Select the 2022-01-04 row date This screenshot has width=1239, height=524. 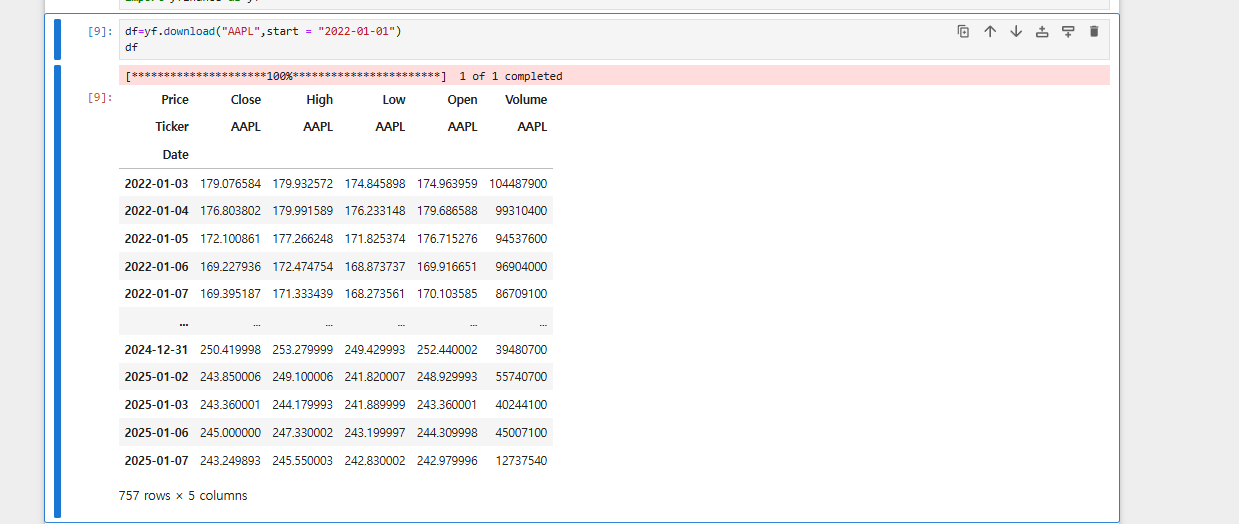[x=157, y=211]
